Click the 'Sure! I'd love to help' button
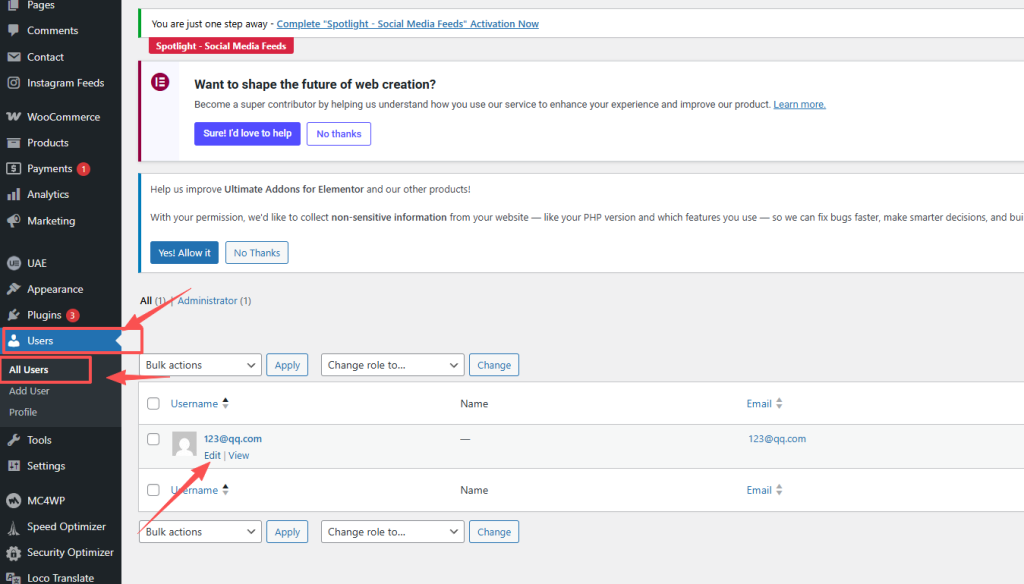 (247, 133)
